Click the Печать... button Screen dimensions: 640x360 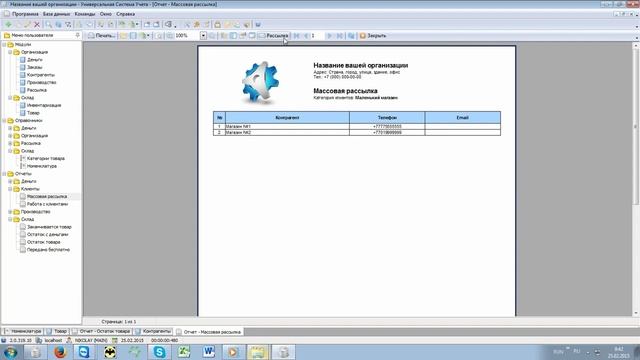(x=101, y=36)
